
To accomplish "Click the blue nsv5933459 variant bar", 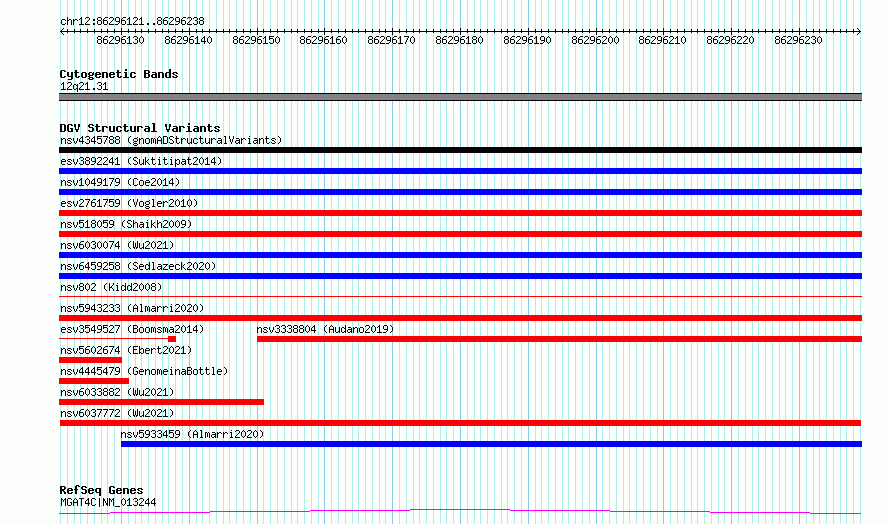I will click(x=492, y=444).
